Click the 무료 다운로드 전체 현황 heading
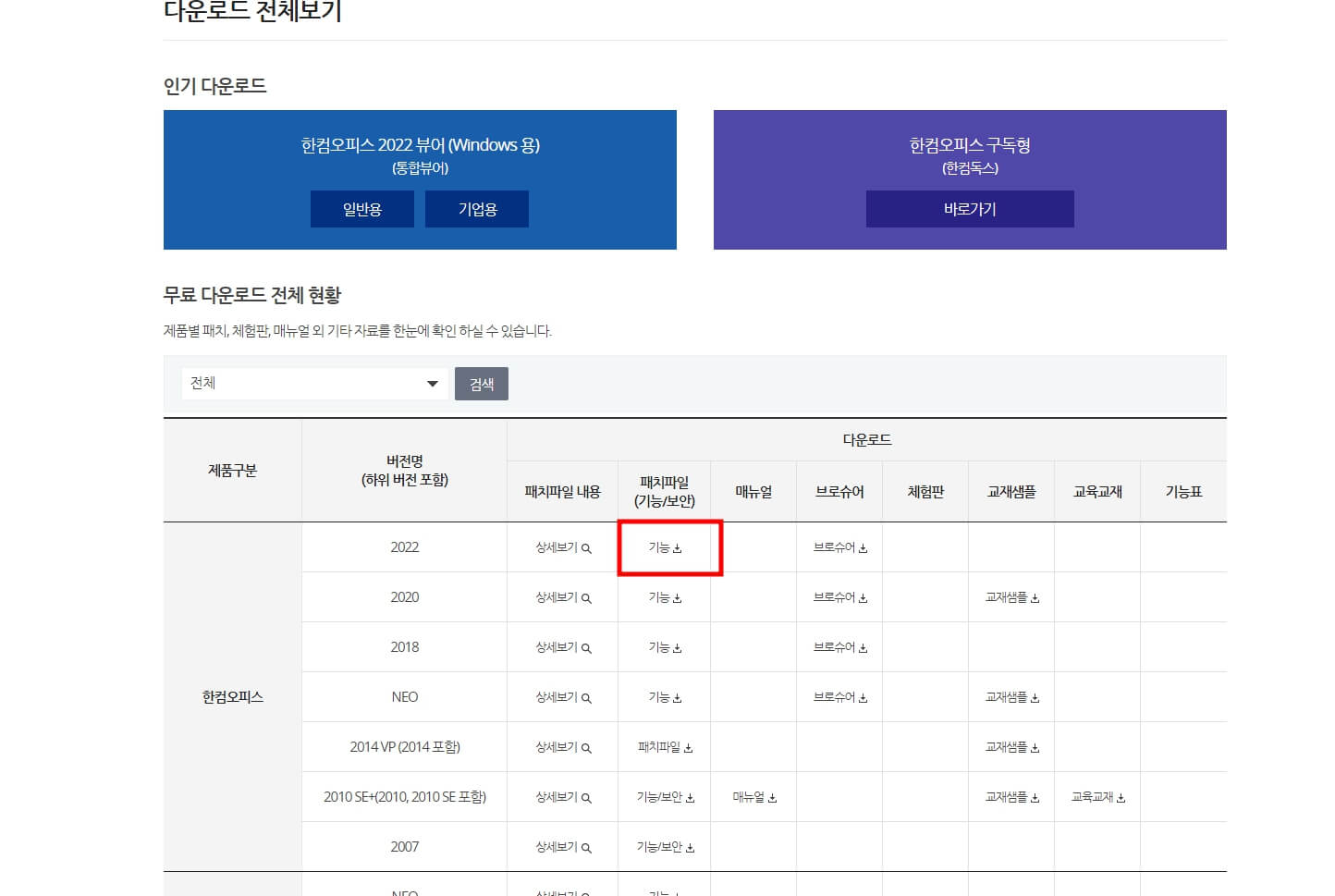Viewport: 1335px width, 896px height. pyautogui.click(x=252, y=295)
